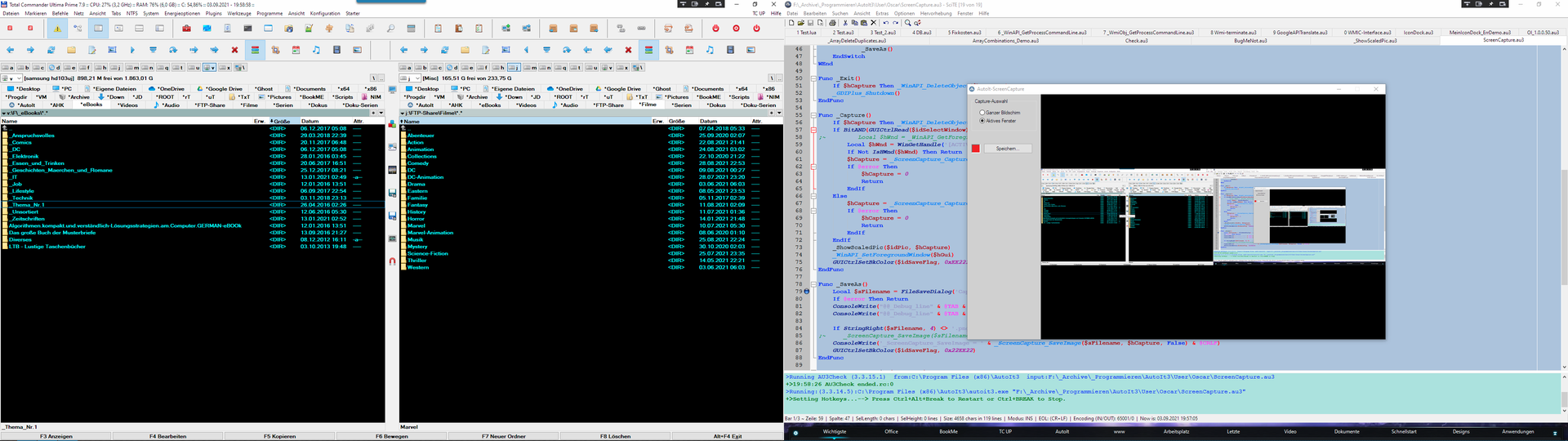Image resolution: width=1568 pixels, height=441 pixels.
Task: Collapse the Func _Exit fold marker
Action: click(813, 78)
